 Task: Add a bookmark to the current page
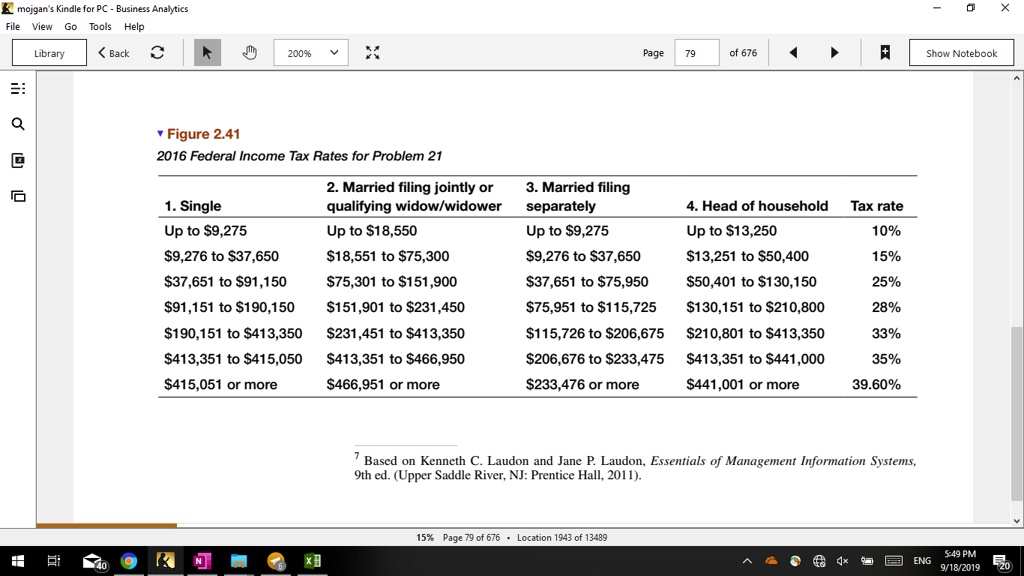884,52
